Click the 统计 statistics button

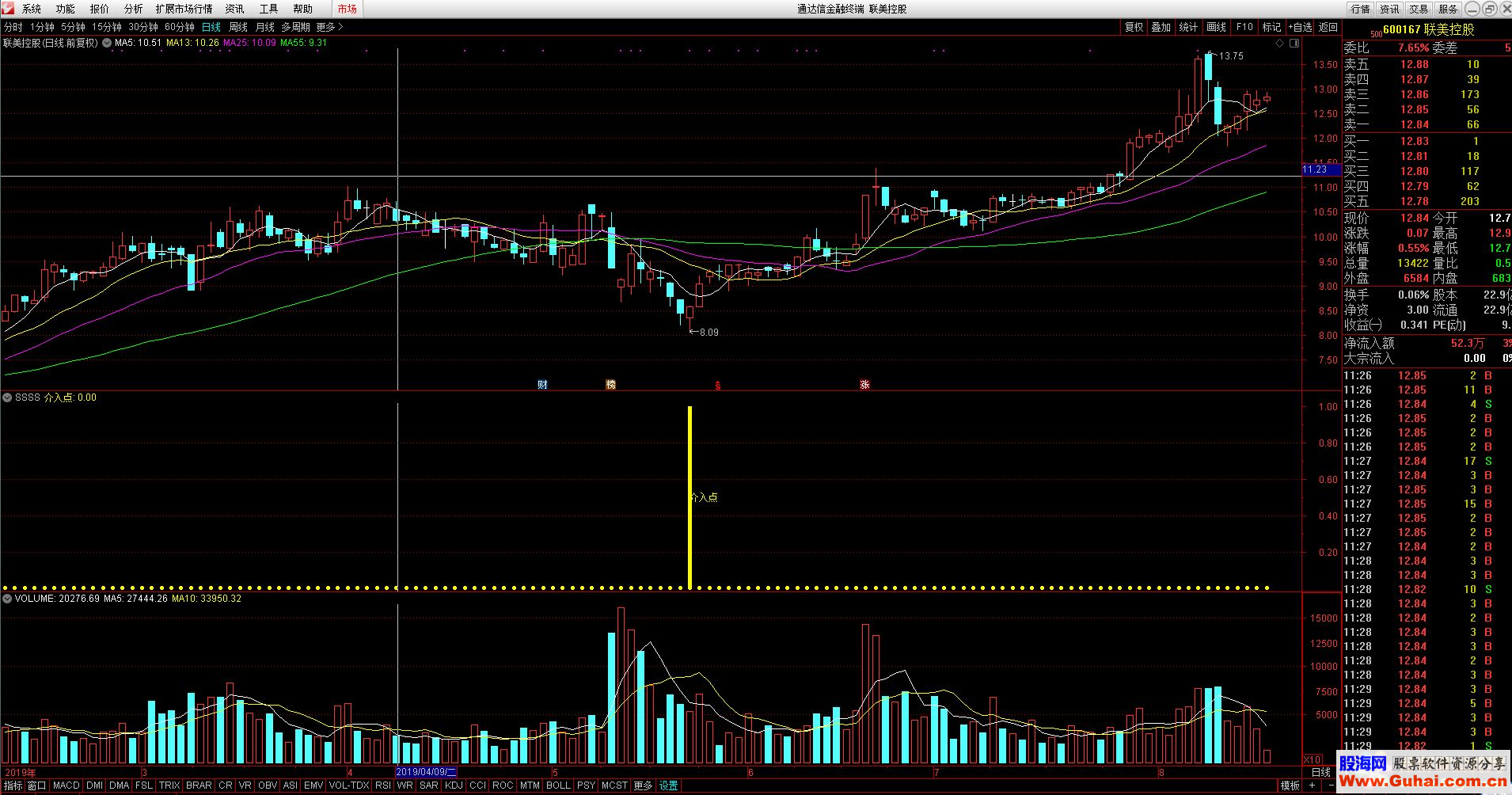point(1188,27)
